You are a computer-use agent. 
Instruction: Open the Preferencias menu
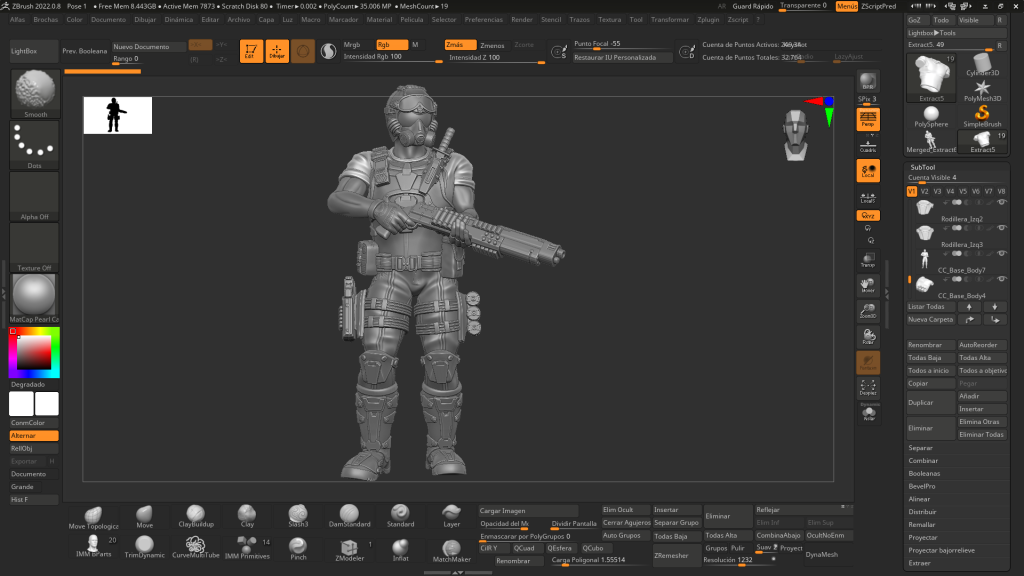click(484, 19)
